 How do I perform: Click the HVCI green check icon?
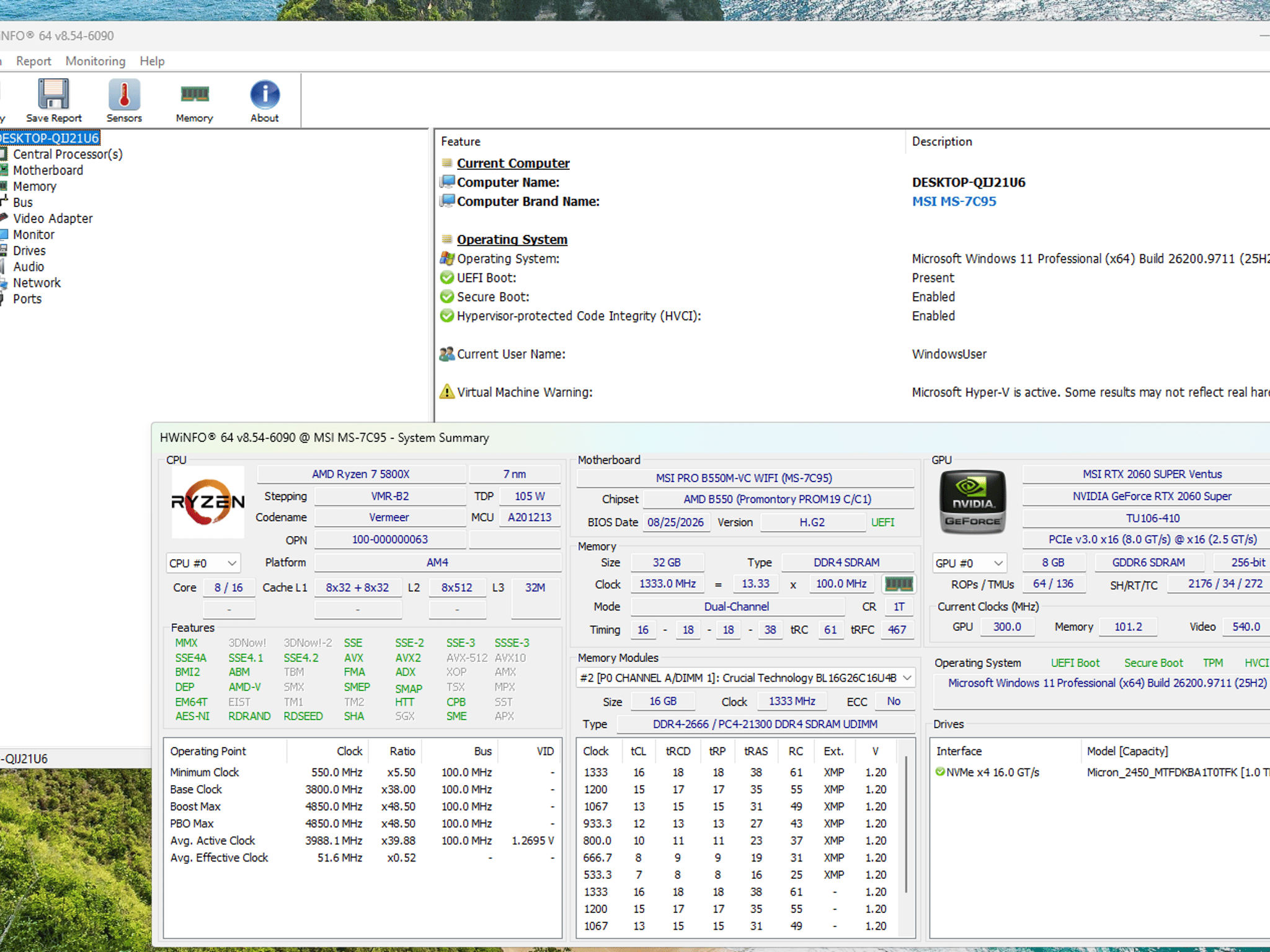(x=446, y=316)
